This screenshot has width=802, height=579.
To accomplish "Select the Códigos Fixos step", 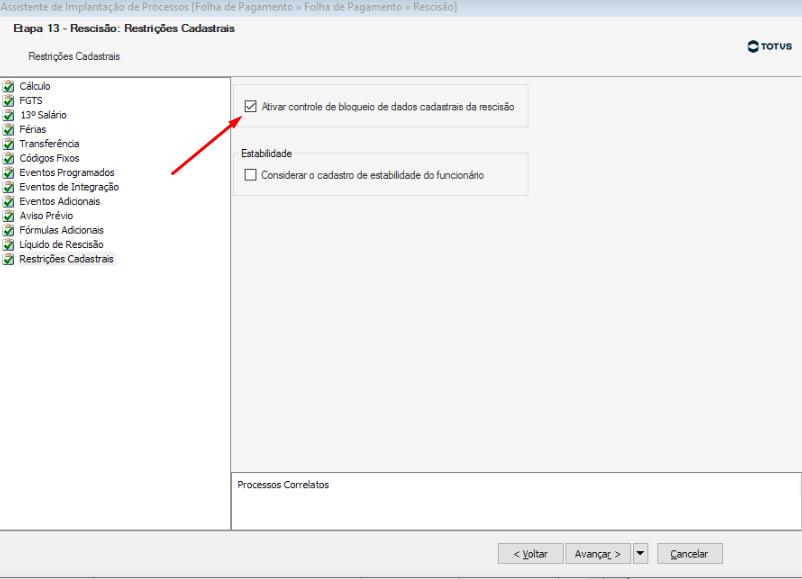I will tap(49, 158).
